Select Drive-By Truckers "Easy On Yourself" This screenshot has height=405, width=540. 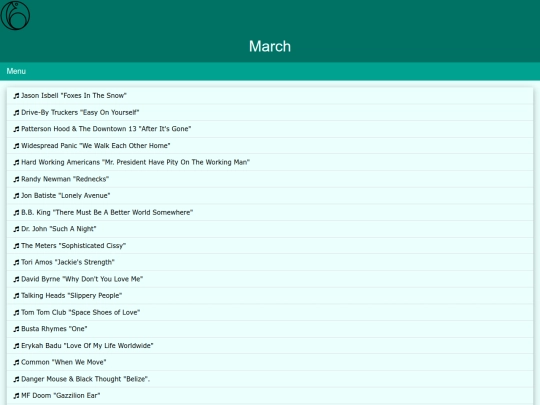point(270,113)
